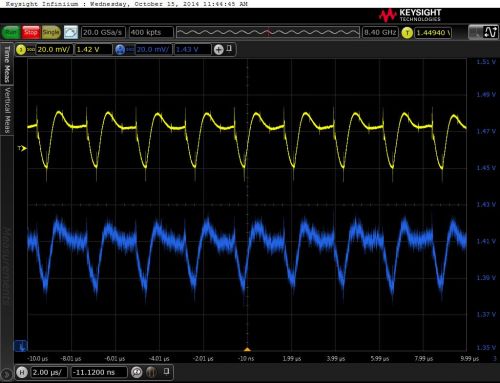Click the horizontal H icon
The width and height of the screenshot is (500, 383).
click(22, 372)
